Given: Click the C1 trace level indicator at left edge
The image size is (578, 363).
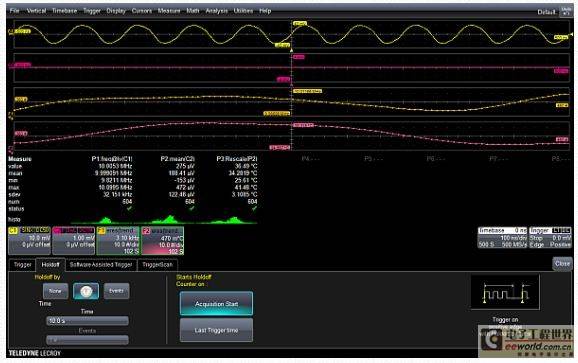Looking at the screenshot, I should tap(11, 32).
